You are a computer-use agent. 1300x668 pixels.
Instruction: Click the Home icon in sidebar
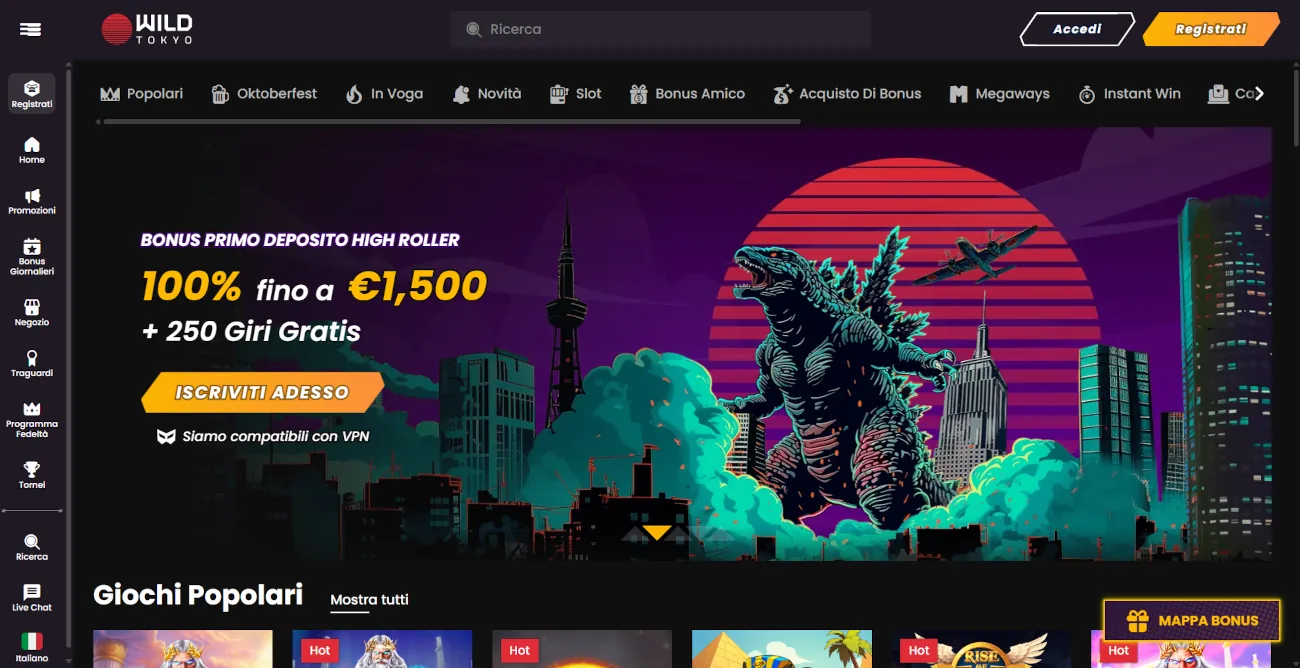click(32, 144)
